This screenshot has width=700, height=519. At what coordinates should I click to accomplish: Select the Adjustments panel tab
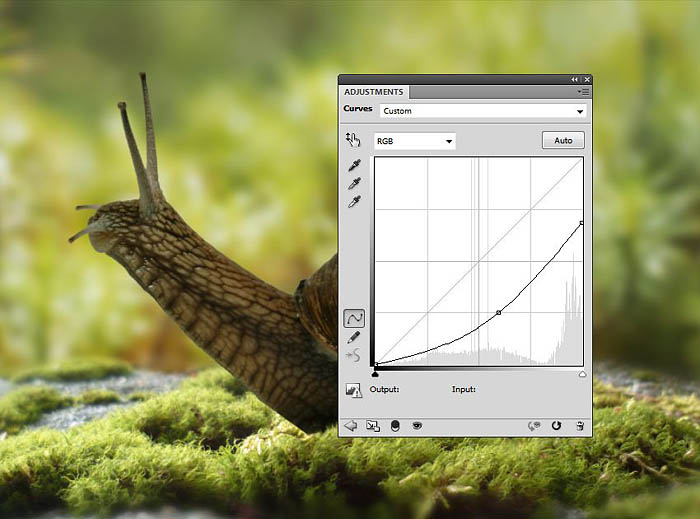coord(374,92)
